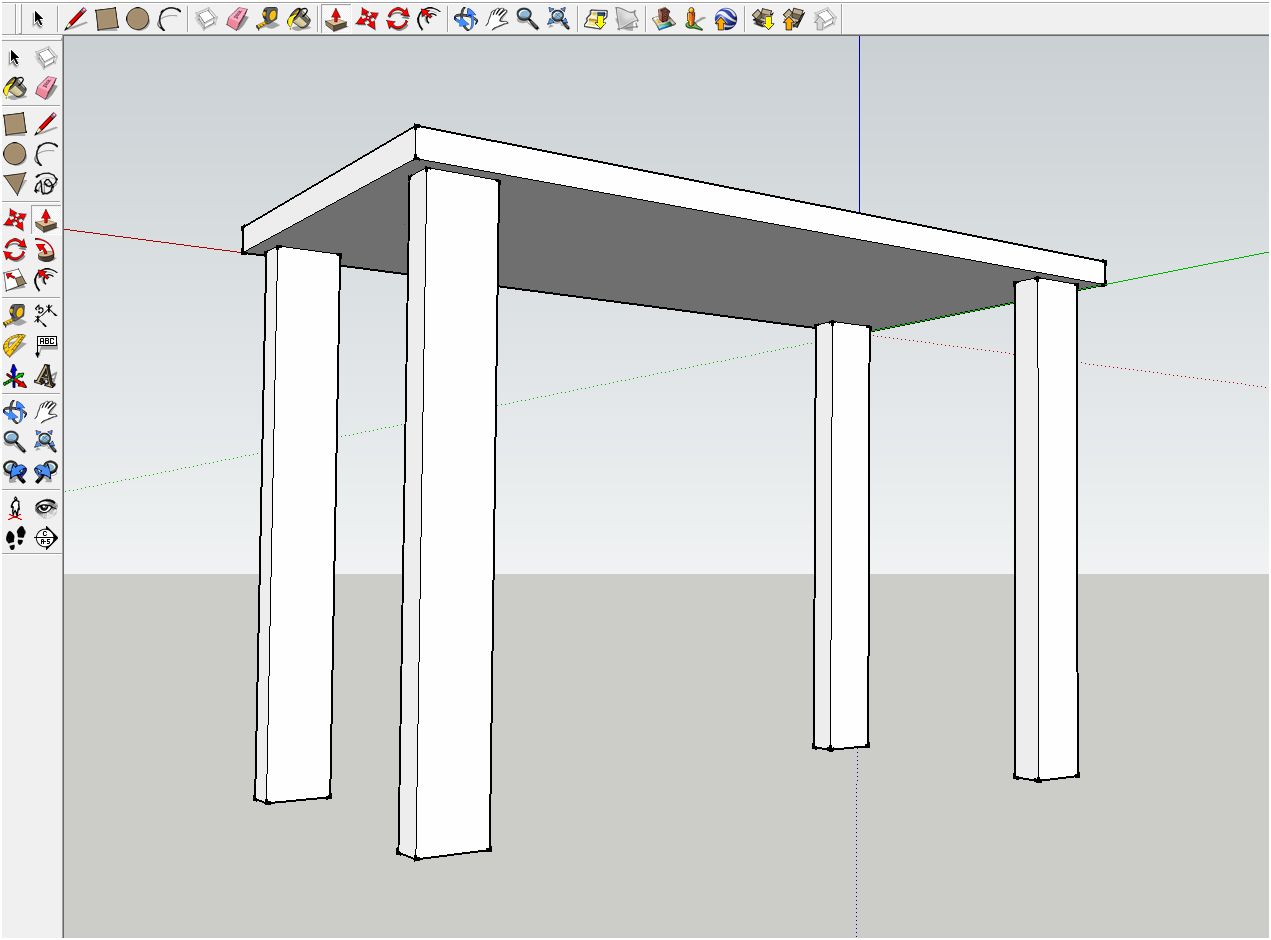Pick Paint Bucket in the Getting Started toolbar

(x=299, y=19)
